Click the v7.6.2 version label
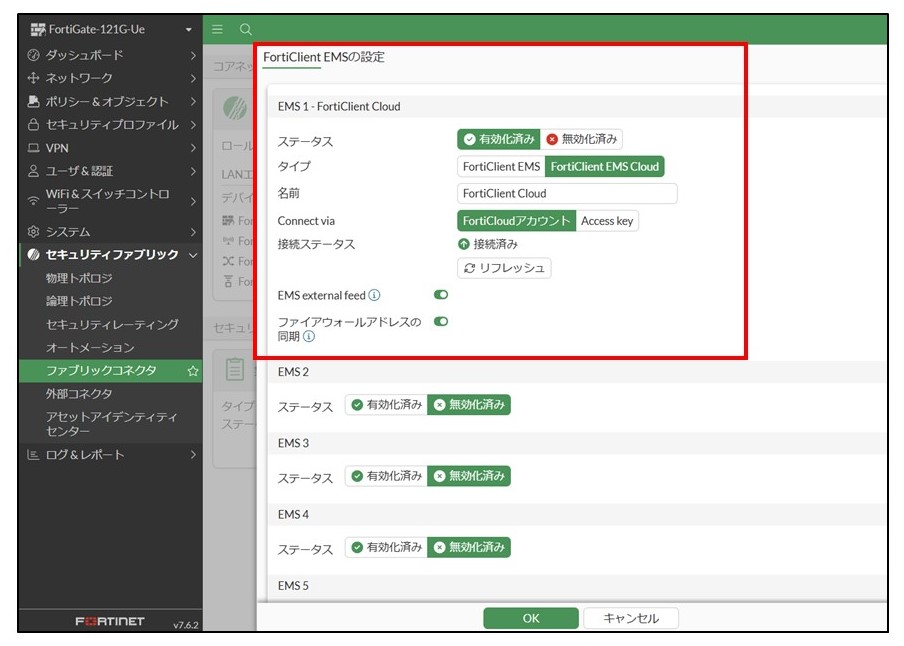 pos(186,625)
